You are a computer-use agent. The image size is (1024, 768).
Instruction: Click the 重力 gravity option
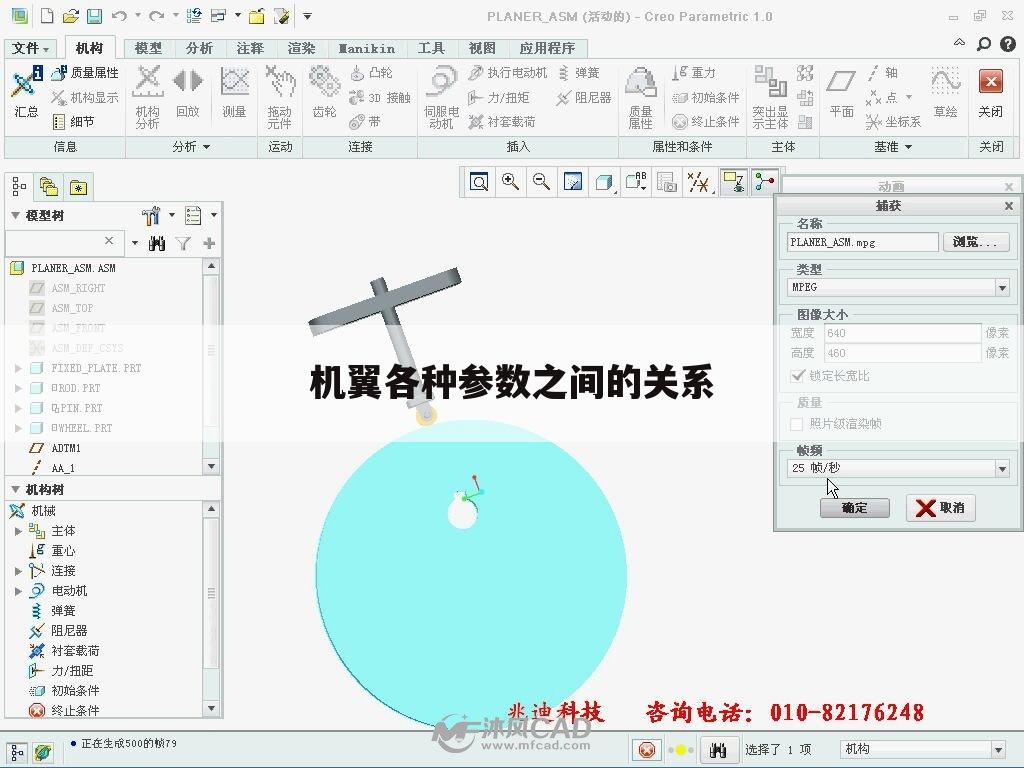click(694, 72)
